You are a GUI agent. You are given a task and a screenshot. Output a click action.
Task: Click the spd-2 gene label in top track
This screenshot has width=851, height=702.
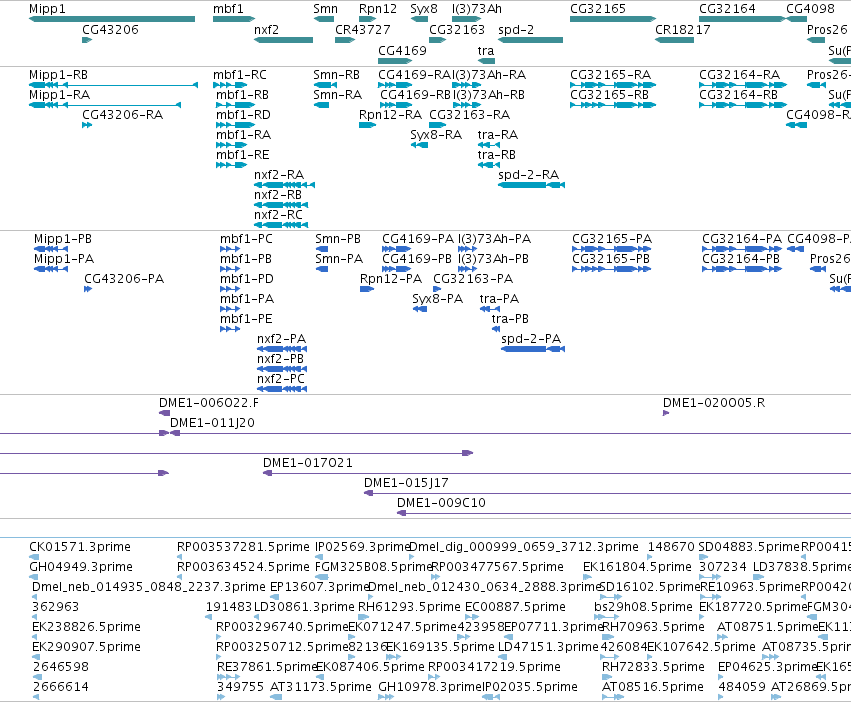click(x=516, y=29)
